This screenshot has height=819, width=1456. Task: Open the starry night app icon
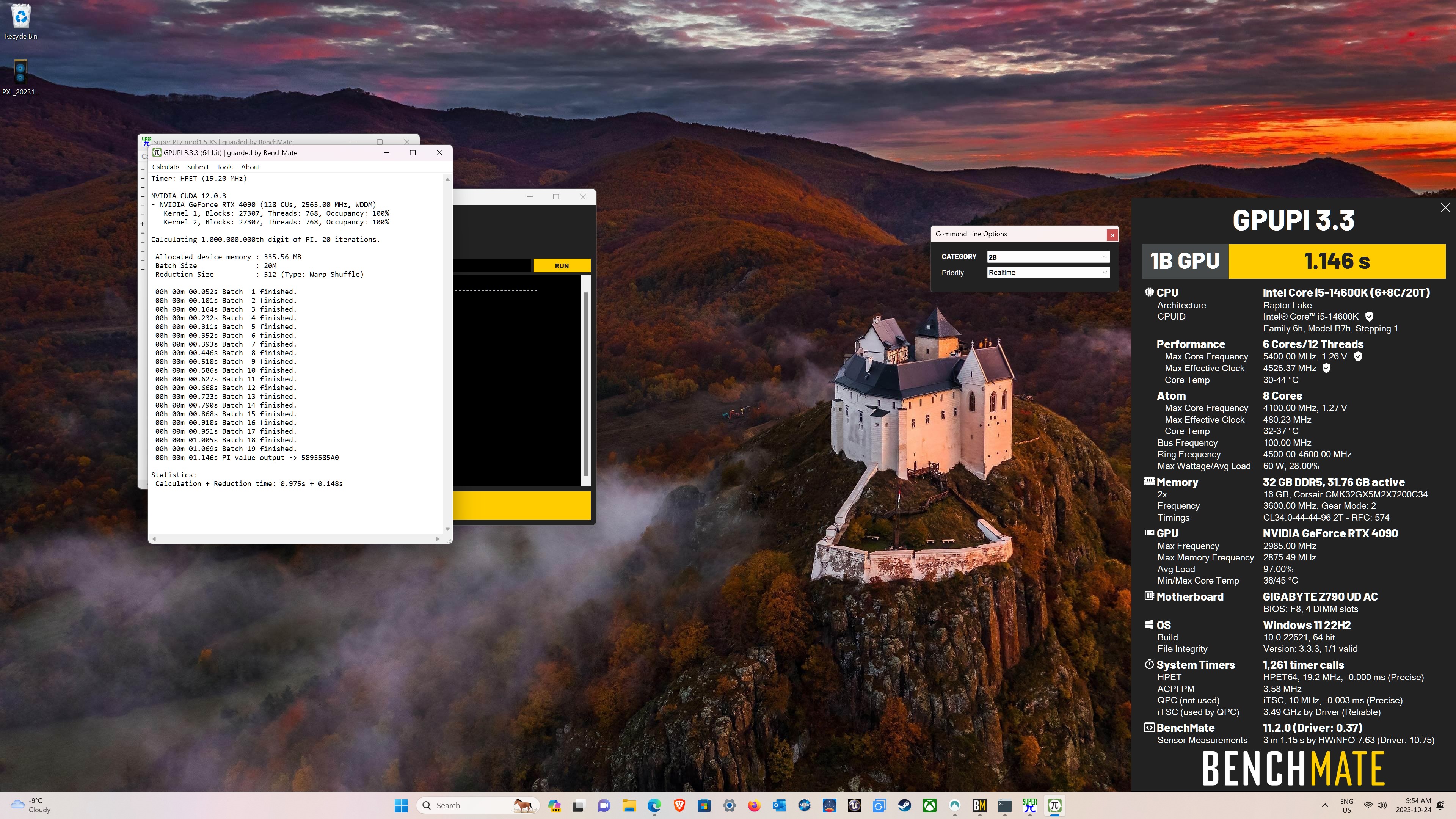pos(829,805)
